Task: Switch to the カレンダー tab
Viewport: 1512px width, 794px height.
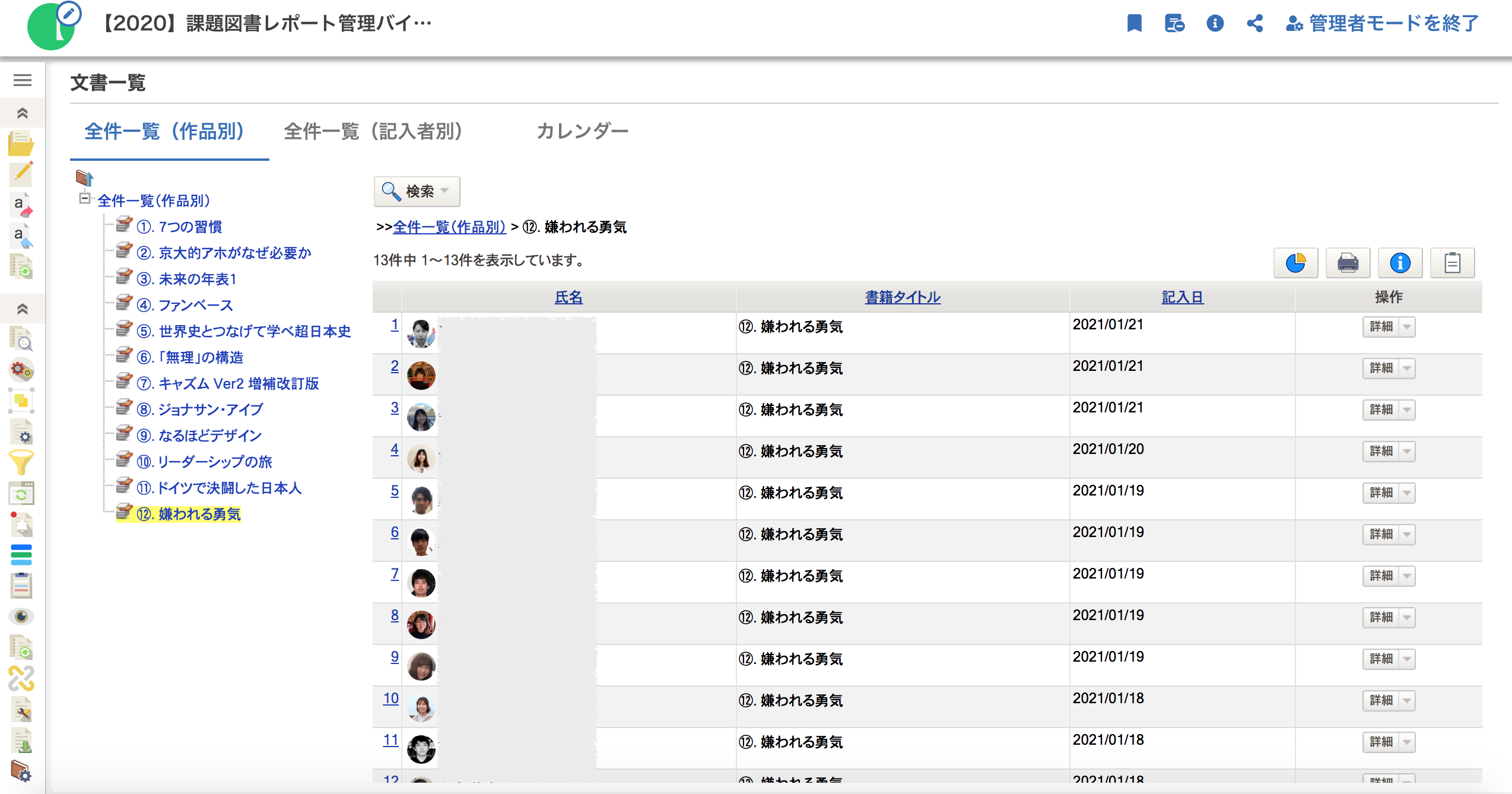Action: pos(582,131)
